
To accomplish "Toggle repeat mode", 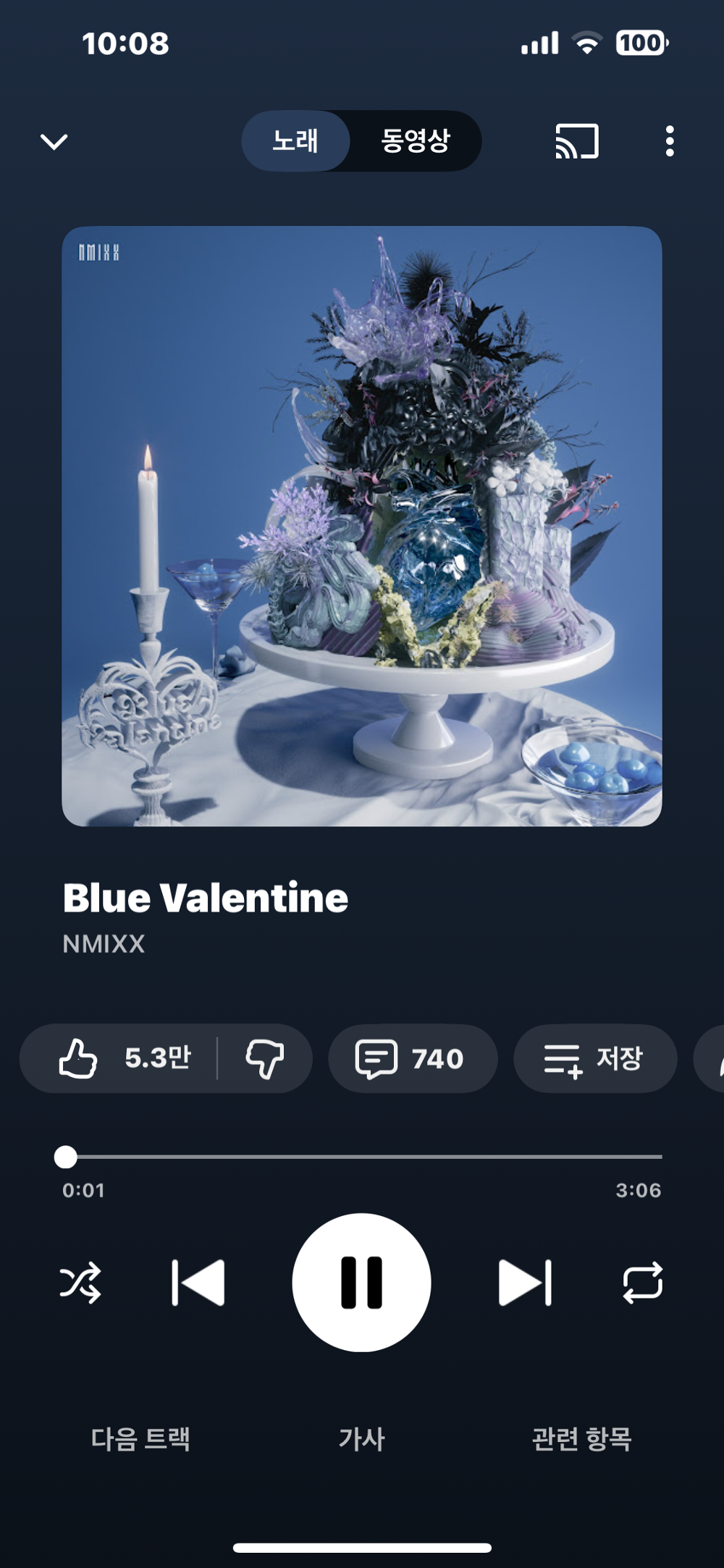I will pos(643,1283).
